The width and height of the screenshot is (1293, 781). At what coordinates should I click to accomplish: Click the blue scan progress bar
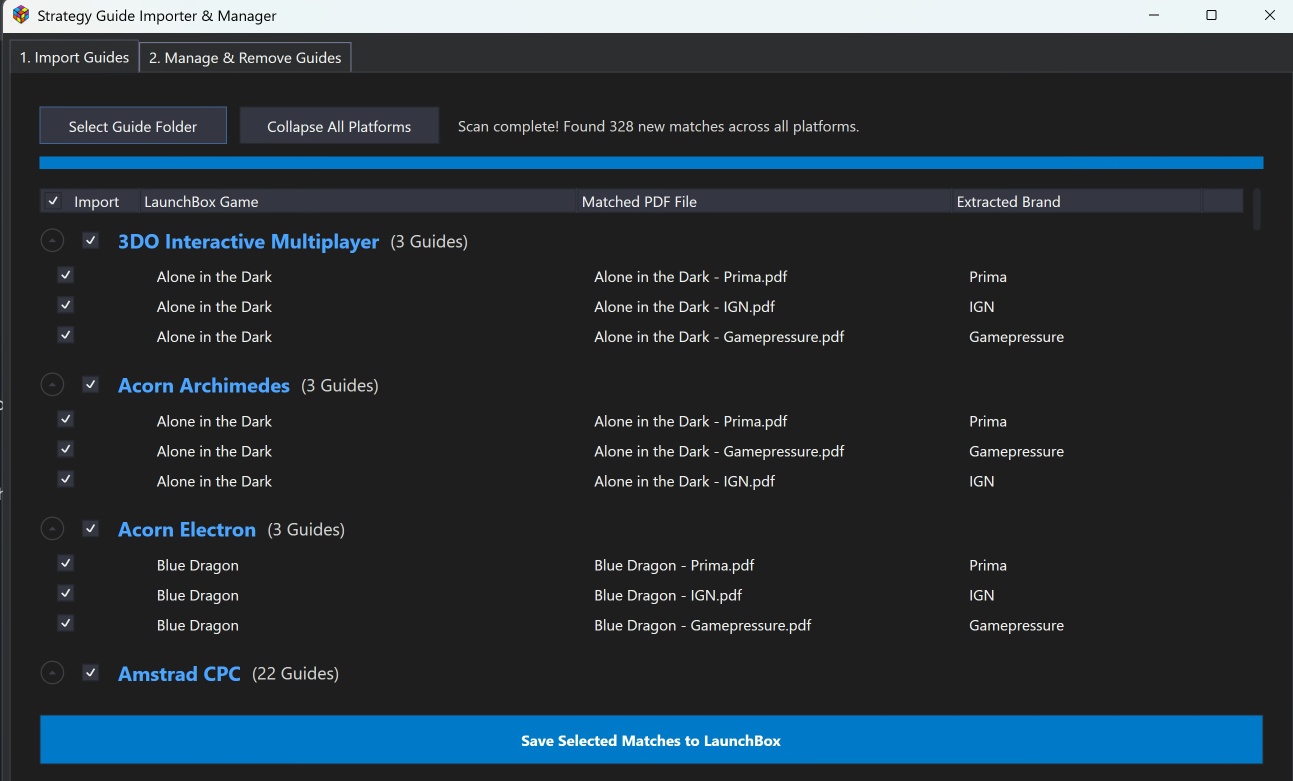tap(651, 163)
